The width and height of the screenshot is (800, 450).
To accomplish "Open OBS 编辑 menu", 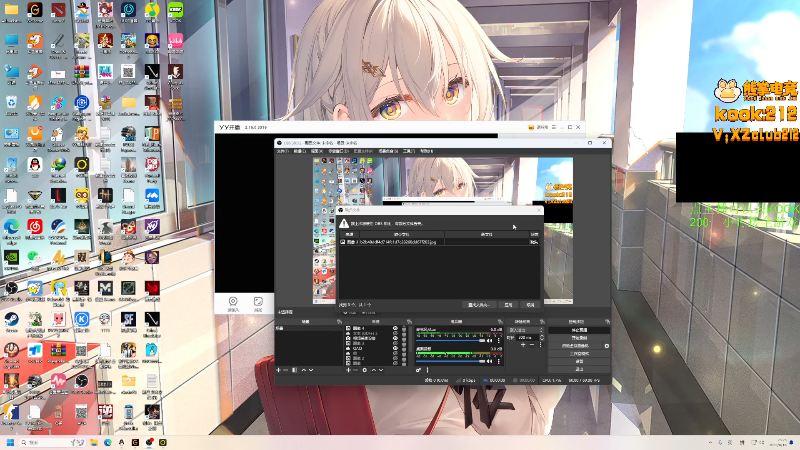I will point(299,151).
